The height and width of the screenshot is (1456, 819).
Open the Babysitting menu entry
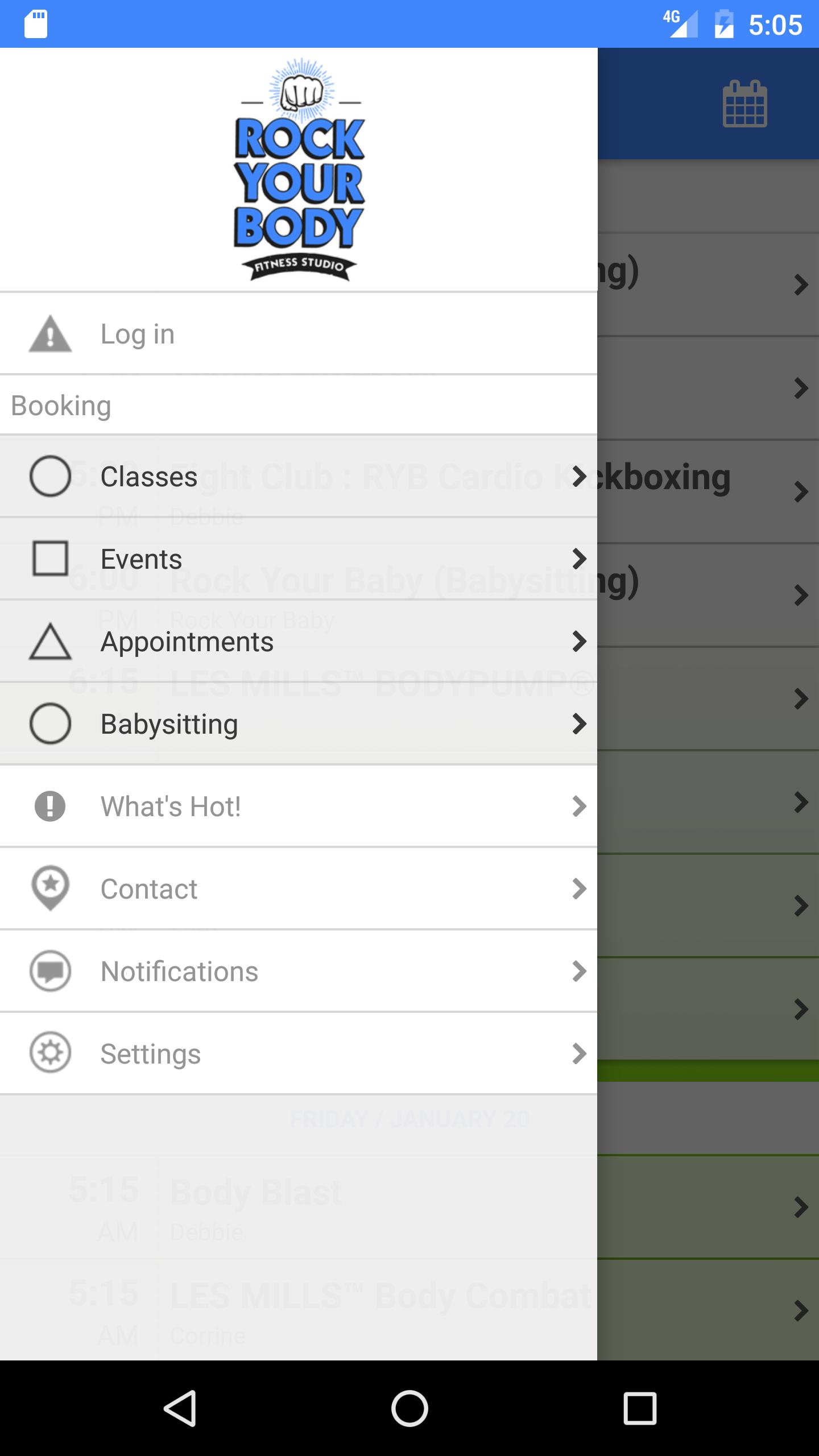click(x=169, y=724)
